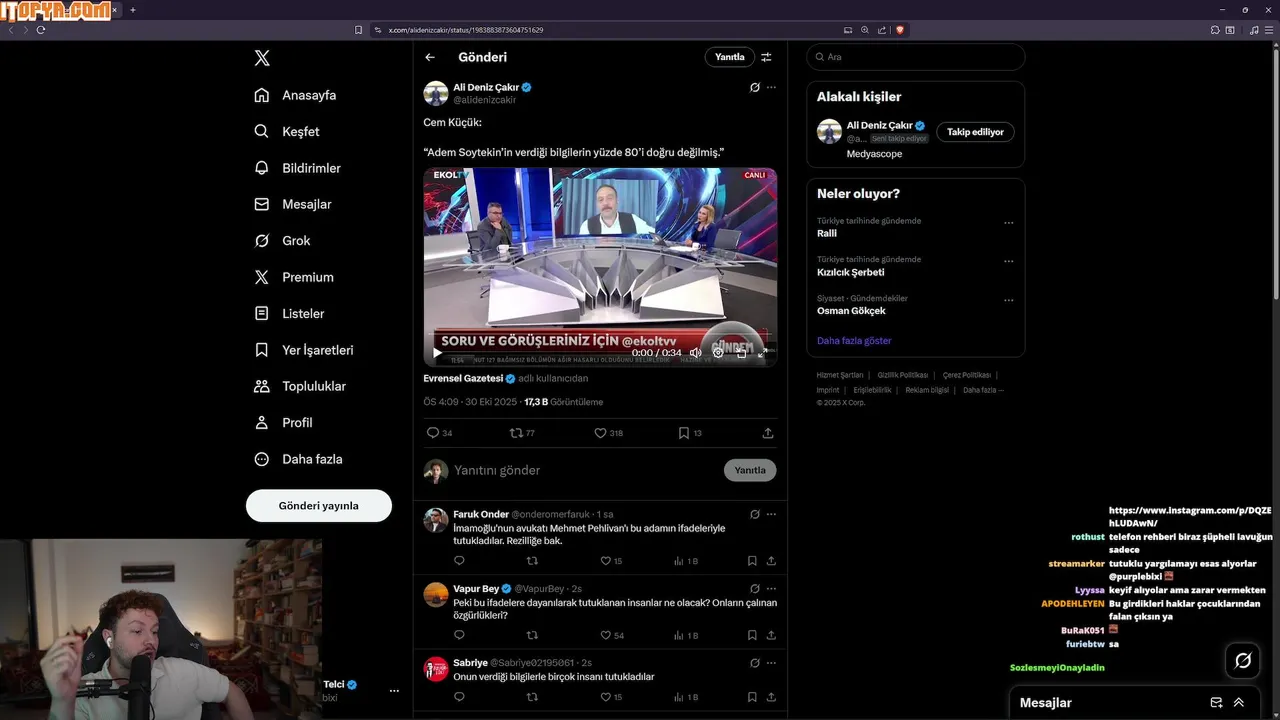This screenshot has width=1280, height=720.
Task: Open Telci account switcher menu
Action: pos(394,691)
